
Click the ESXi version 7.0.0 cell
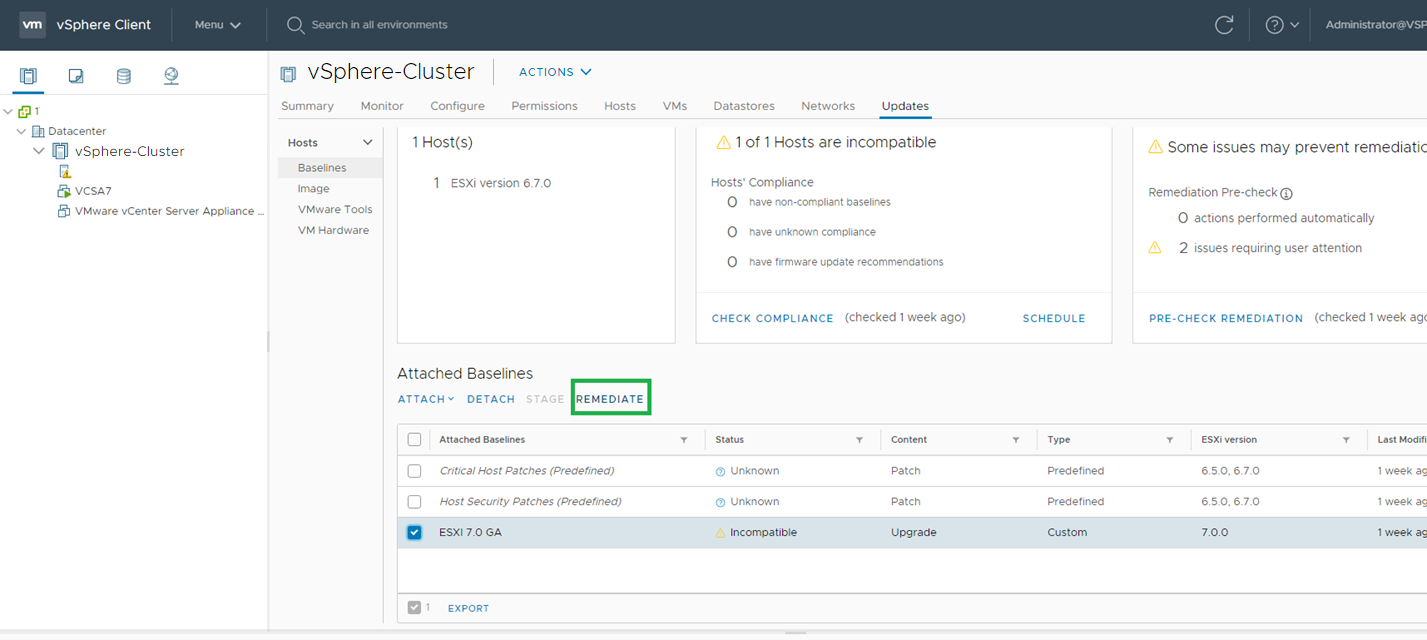click(1216, 532)
